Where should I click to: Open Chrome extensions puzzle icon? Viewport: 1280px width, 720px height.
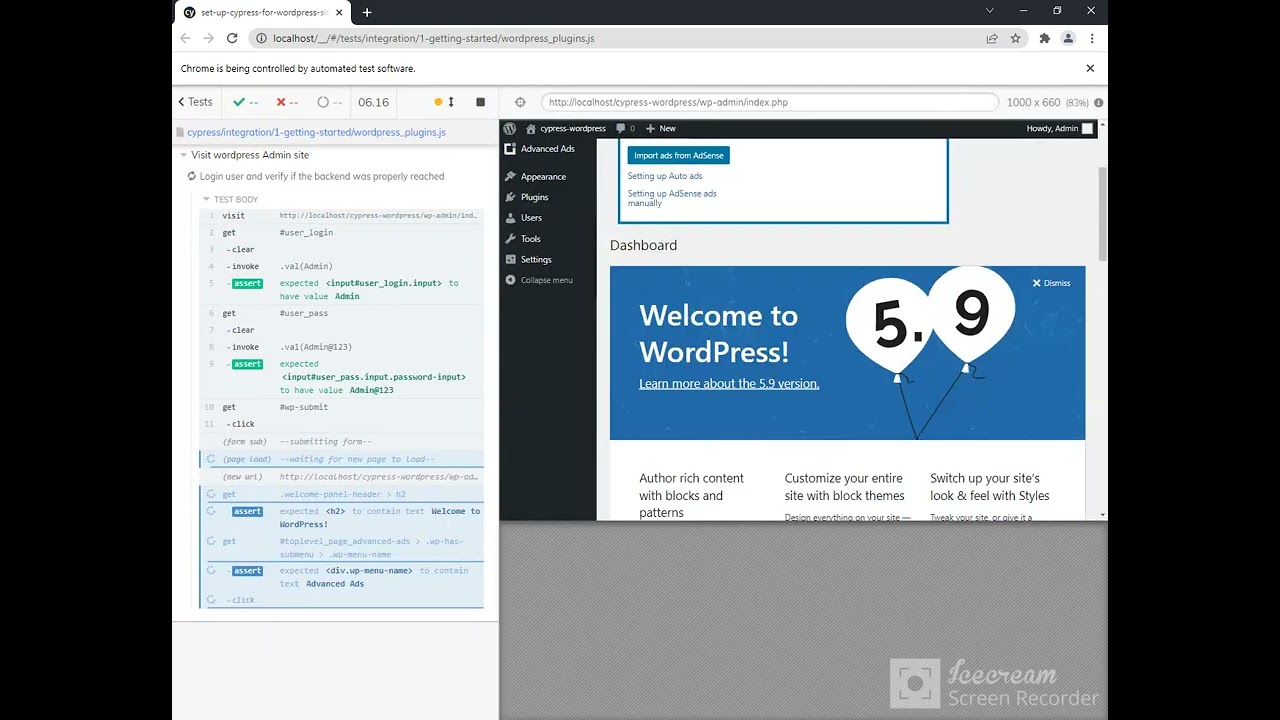(x=1045, y=38)
